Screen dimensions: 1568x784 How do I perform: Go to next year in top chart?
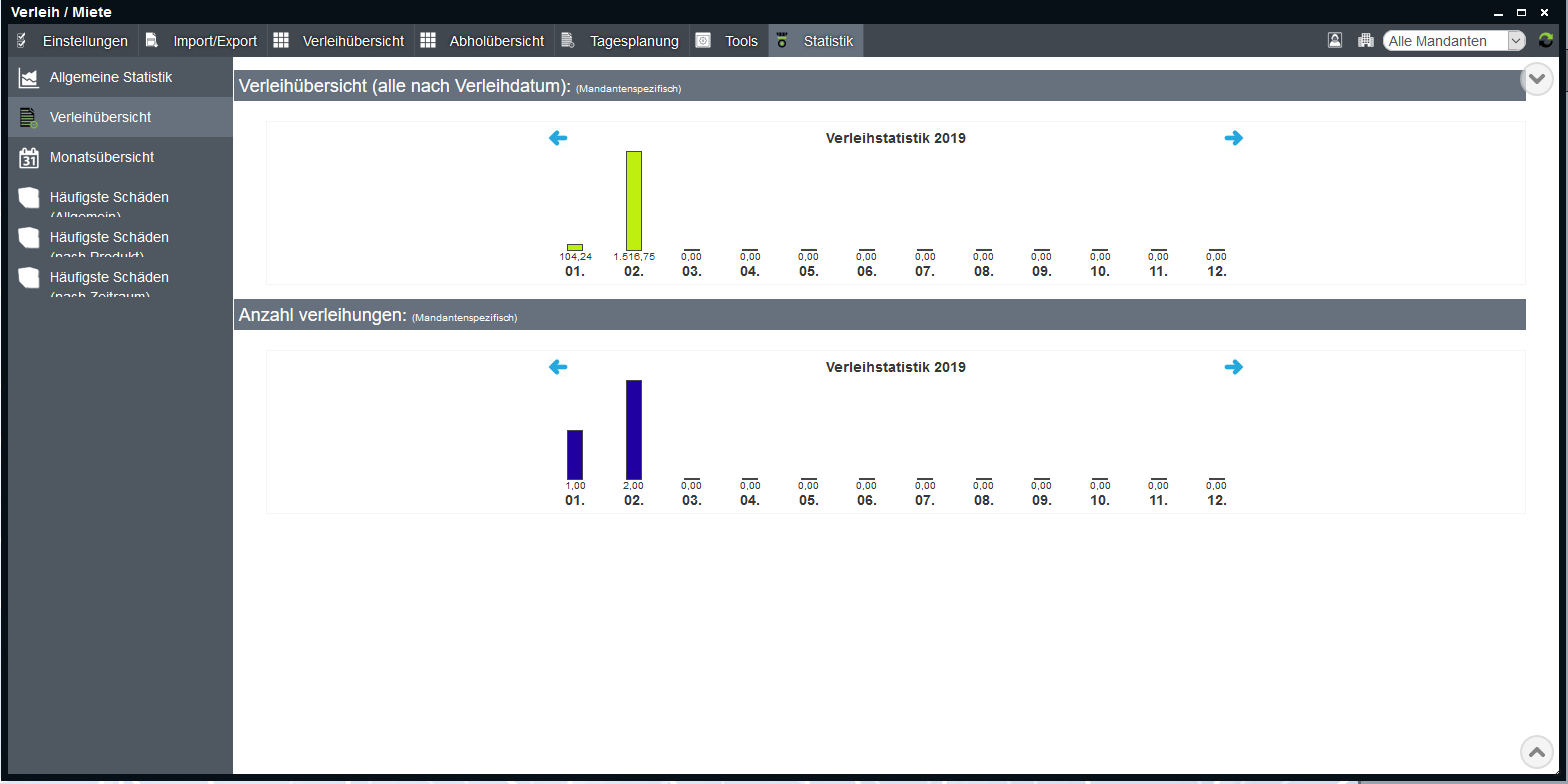[1233, 138]
